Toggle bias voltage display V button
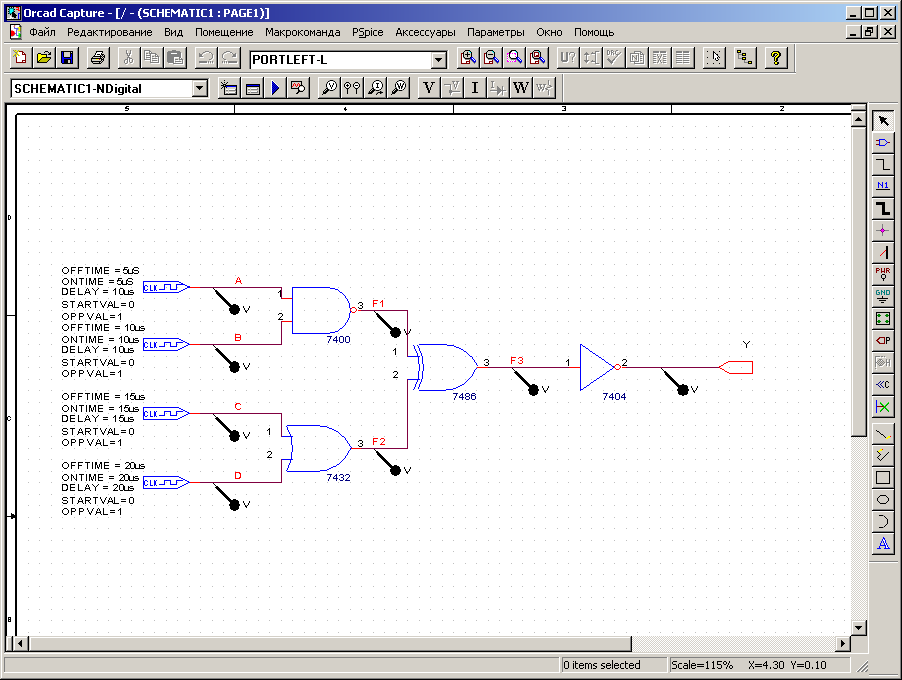This screenshot has height=680, width=902. pyautogui.click(x=429, y=88)
